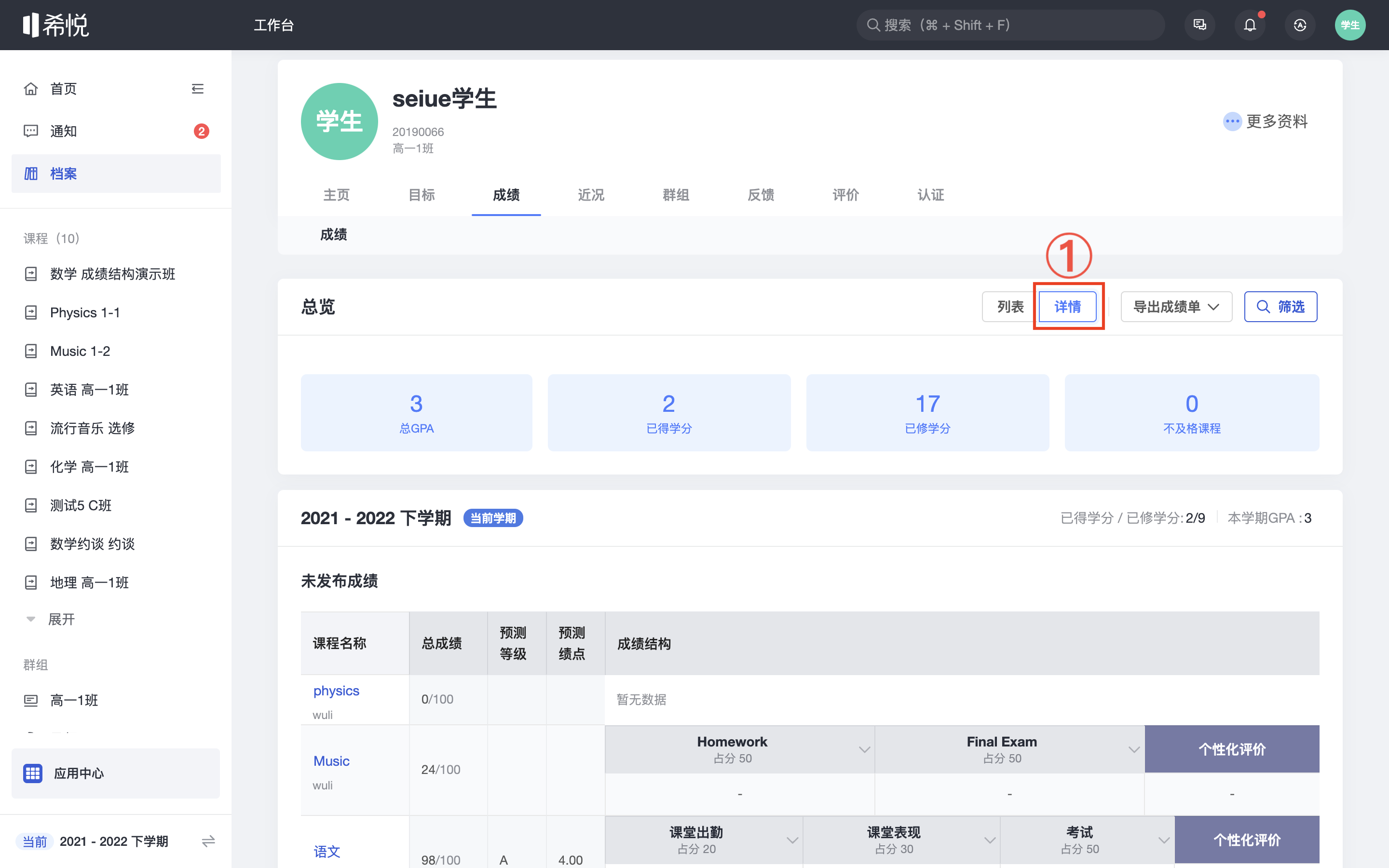Switch to 列表 view
1389x868 pixels.
[1010, 307]
